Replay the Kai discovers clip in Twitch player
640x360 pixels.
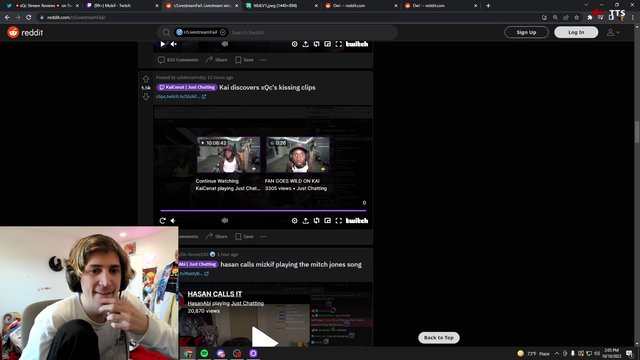coord(162,220)
